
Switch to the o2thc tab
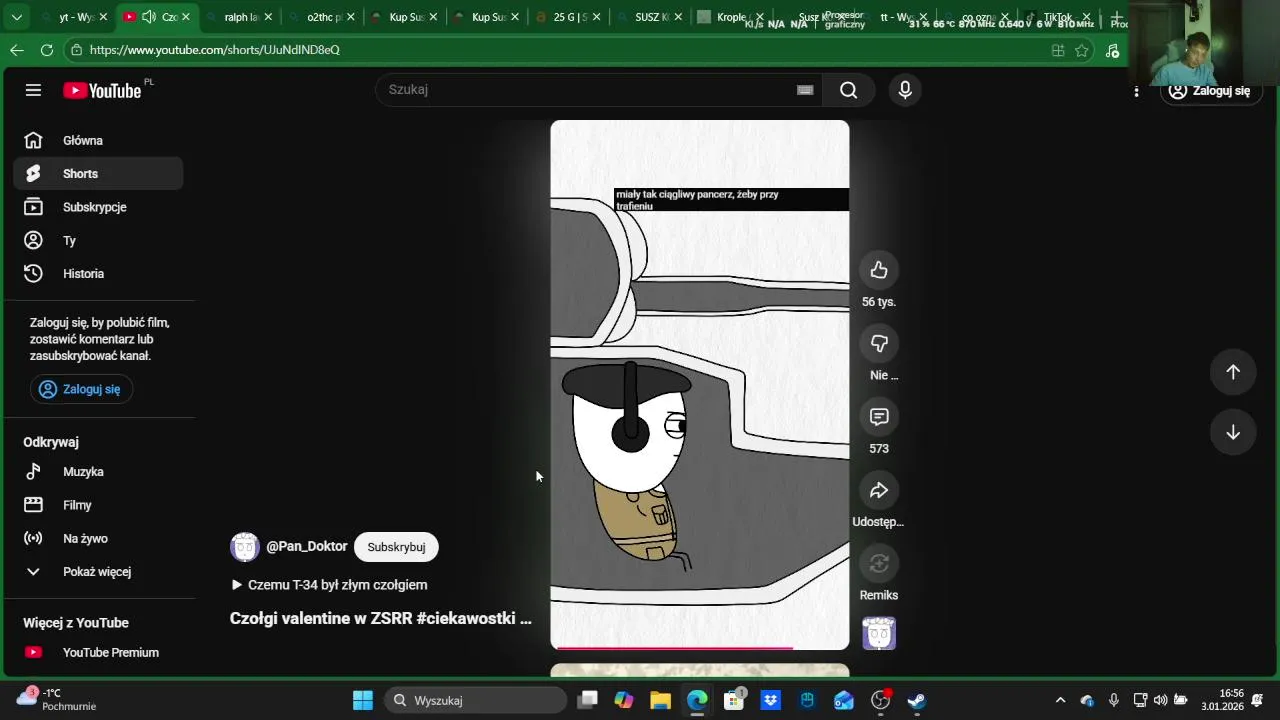[x=323, y=17]
